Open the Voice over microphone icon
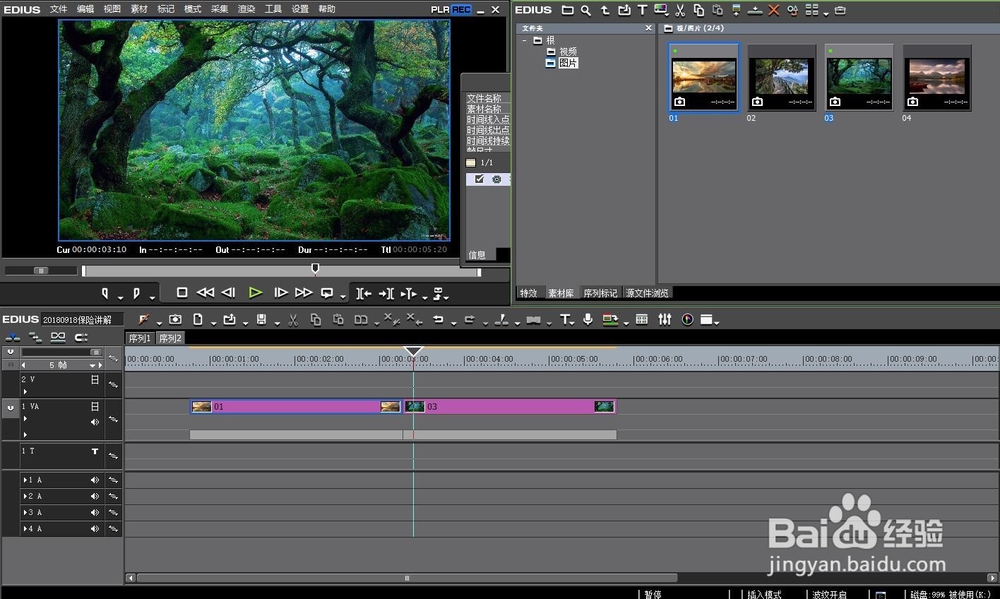1000x599 pixels. (x=588, y=320)
